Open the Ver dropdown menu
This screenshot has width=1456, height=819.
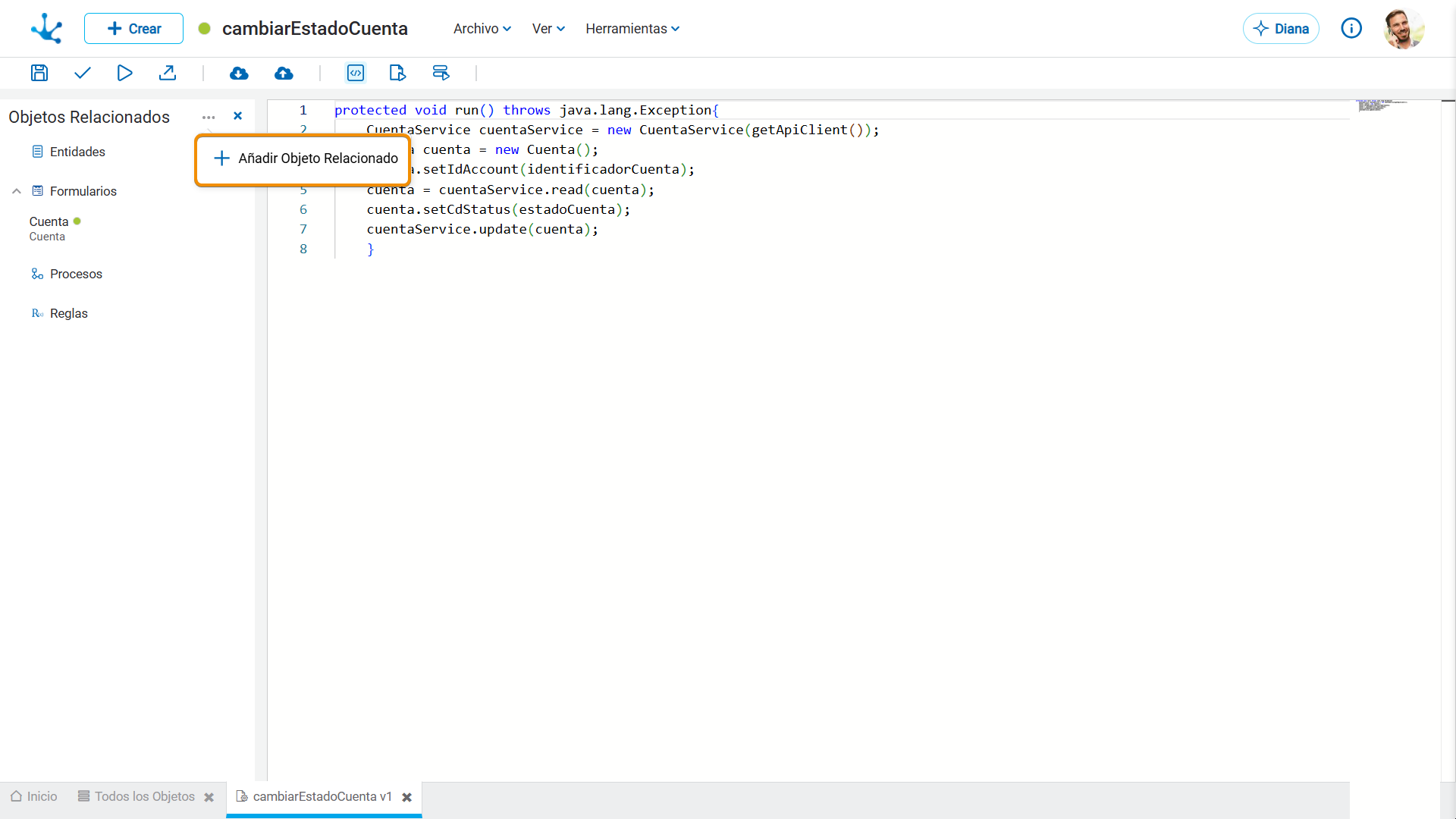tap(548, 29)
